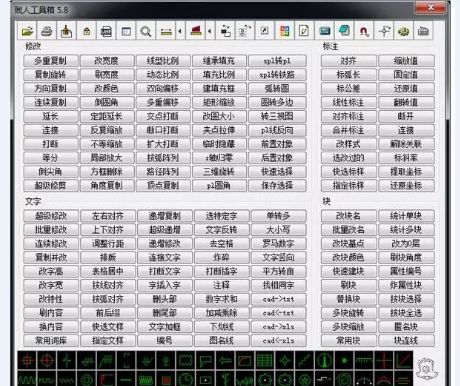The image size is (460, 386).
Task: Click the 快速选择 button
Action: click(277, 172)
